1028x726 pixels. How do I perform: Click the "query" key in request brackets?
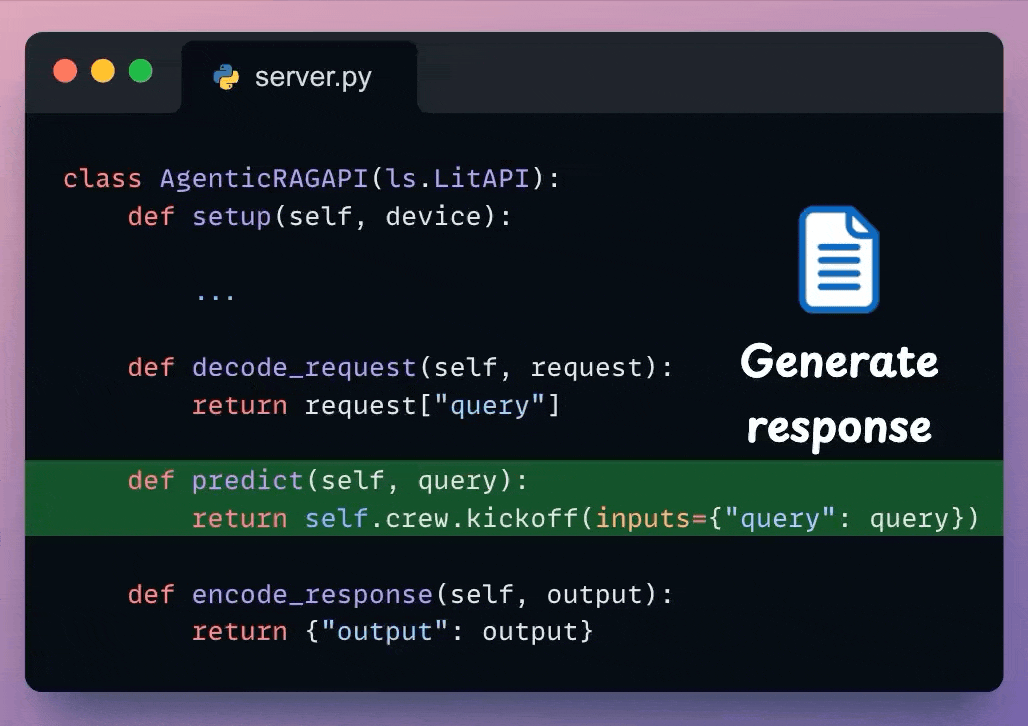(490, 405)
